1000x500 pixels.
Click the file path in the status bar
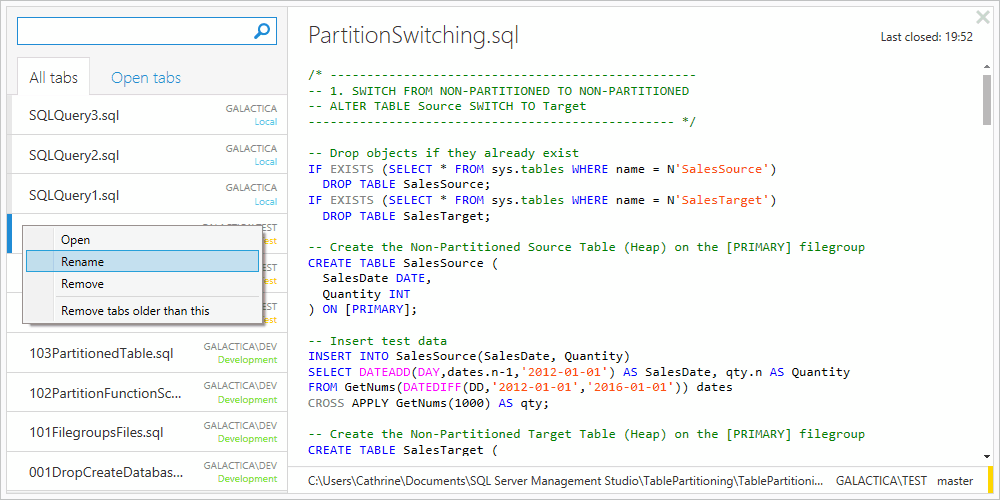565,480
